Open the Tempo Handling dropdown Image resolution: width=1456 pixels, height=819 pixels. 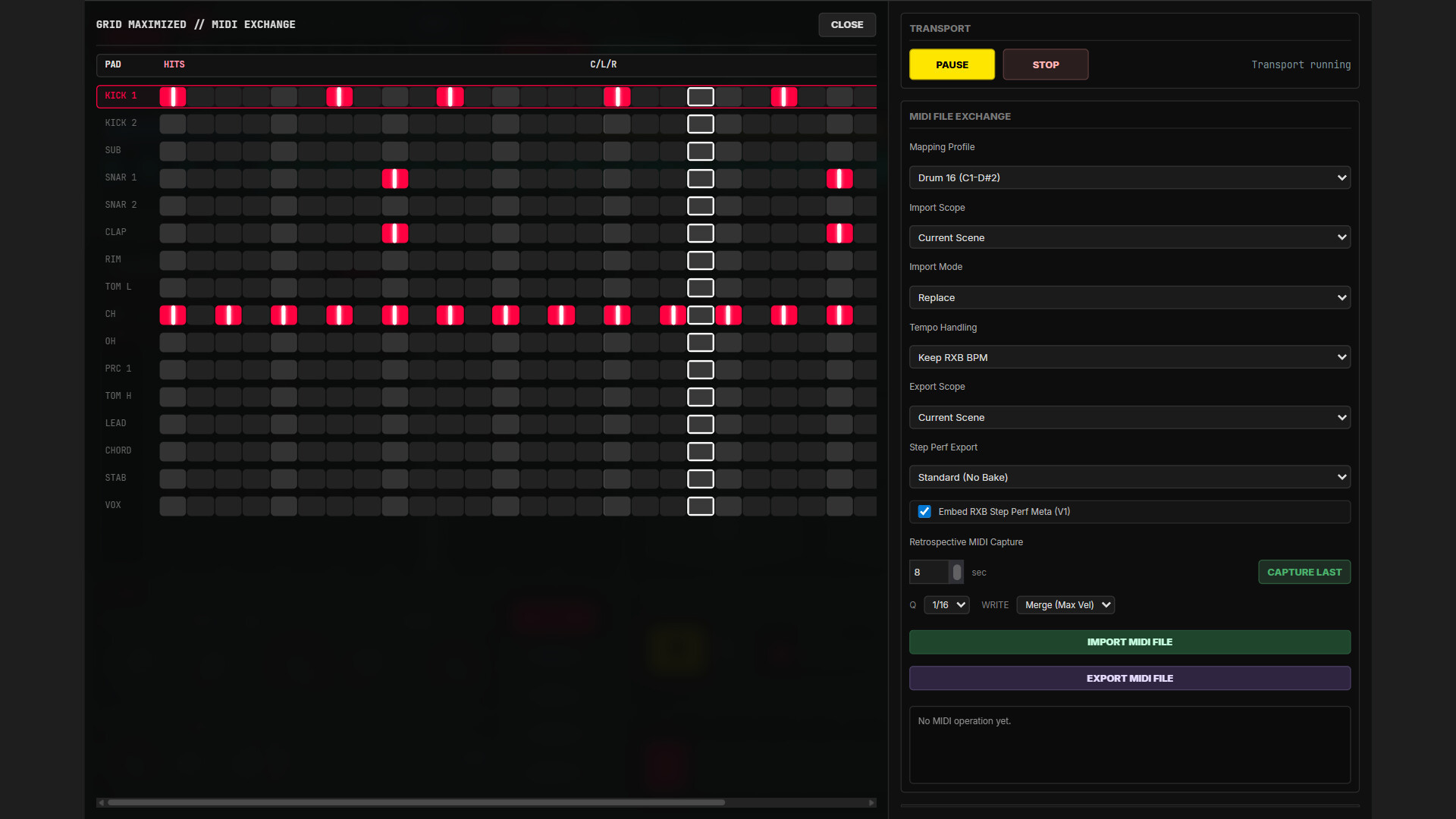pyautogui.click(x=1129, y=357)
